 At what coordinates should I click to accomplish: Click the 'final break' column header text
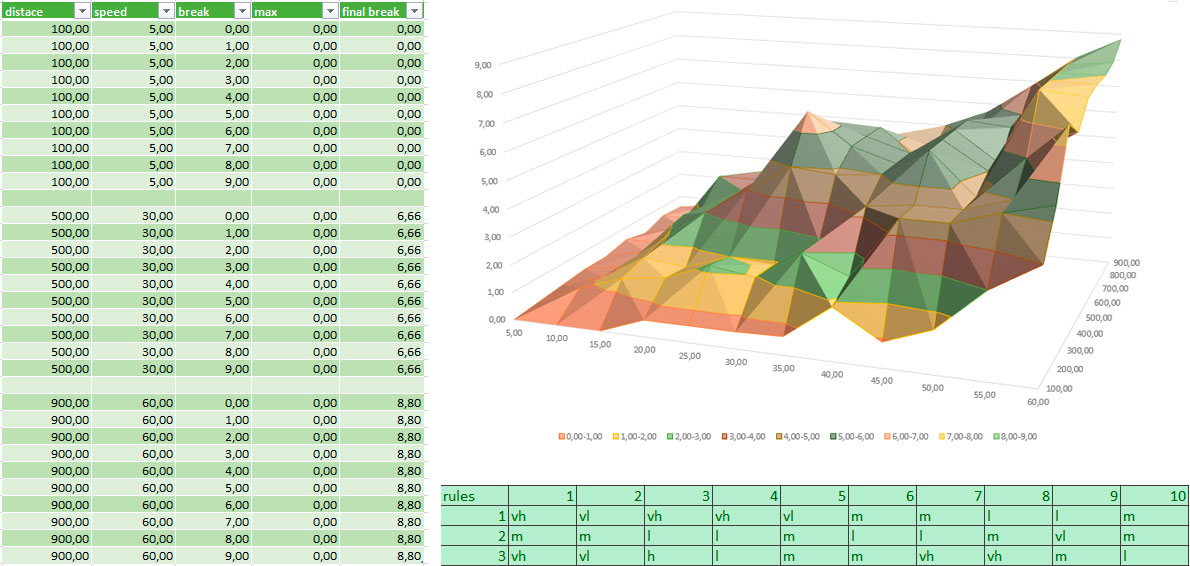point(371,11)
